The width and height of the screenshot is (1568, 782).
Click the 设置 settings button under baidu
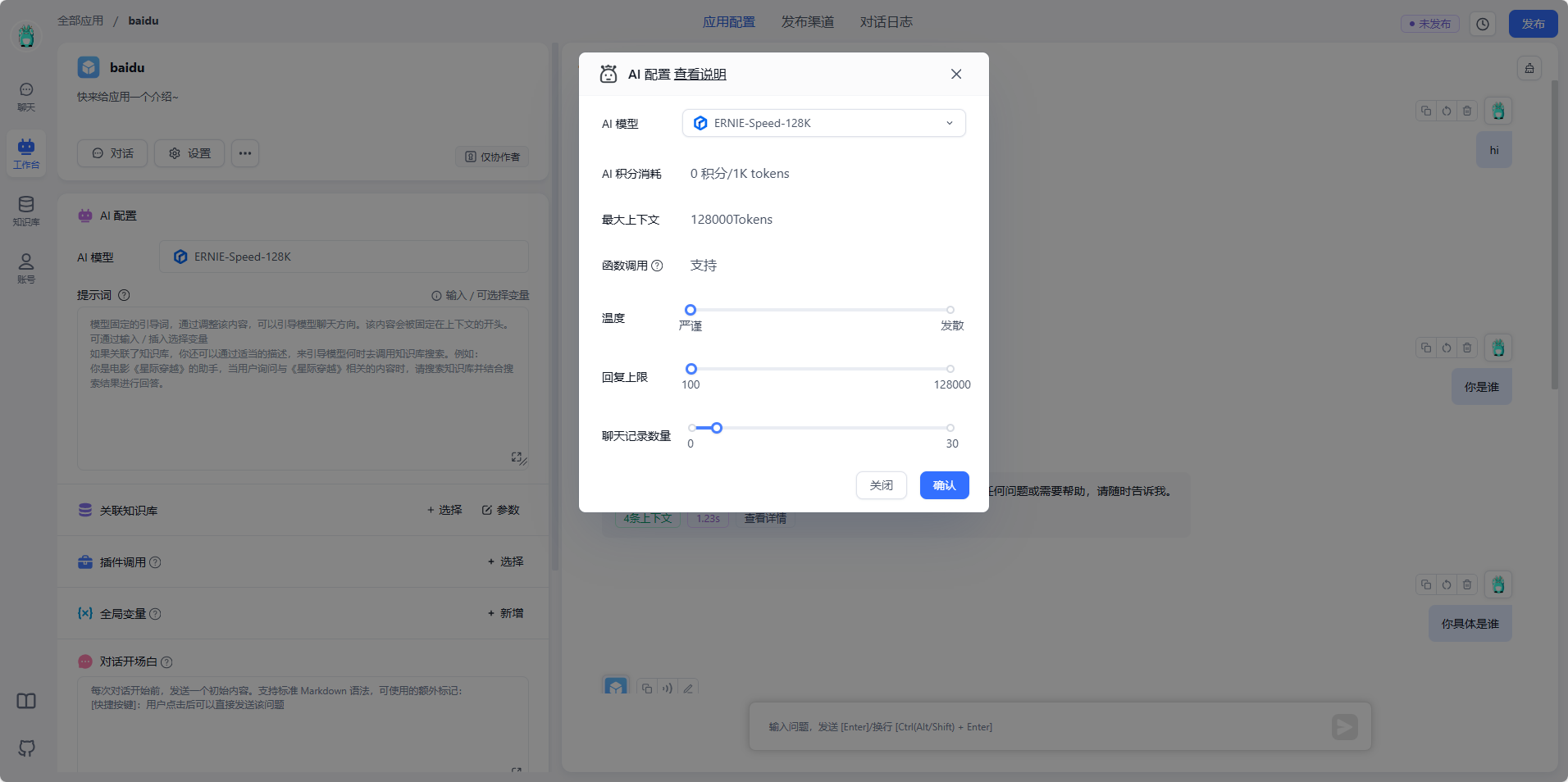coord(189,153)
